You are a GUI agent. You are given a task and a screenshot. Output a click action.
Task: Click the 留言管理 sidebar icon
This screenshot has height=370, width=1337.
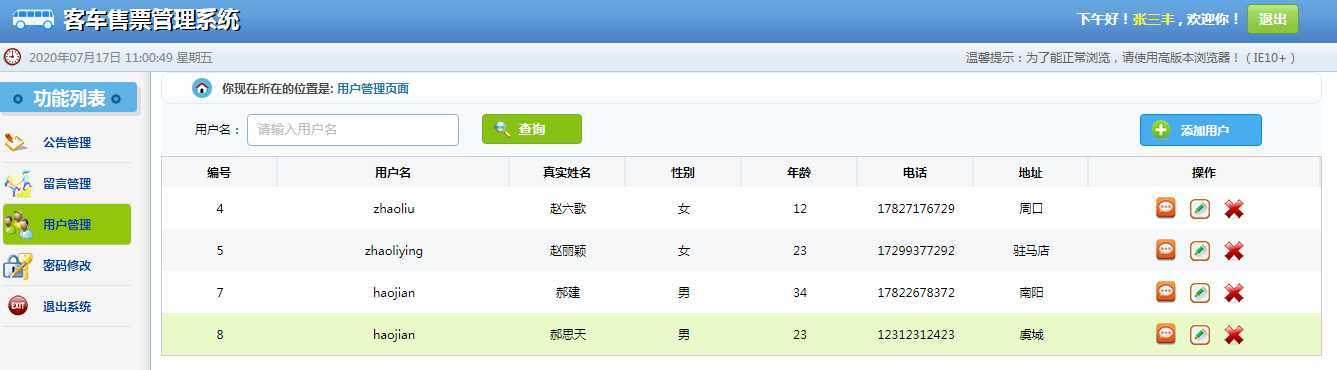pyautogui.click(x=18, y=183)
